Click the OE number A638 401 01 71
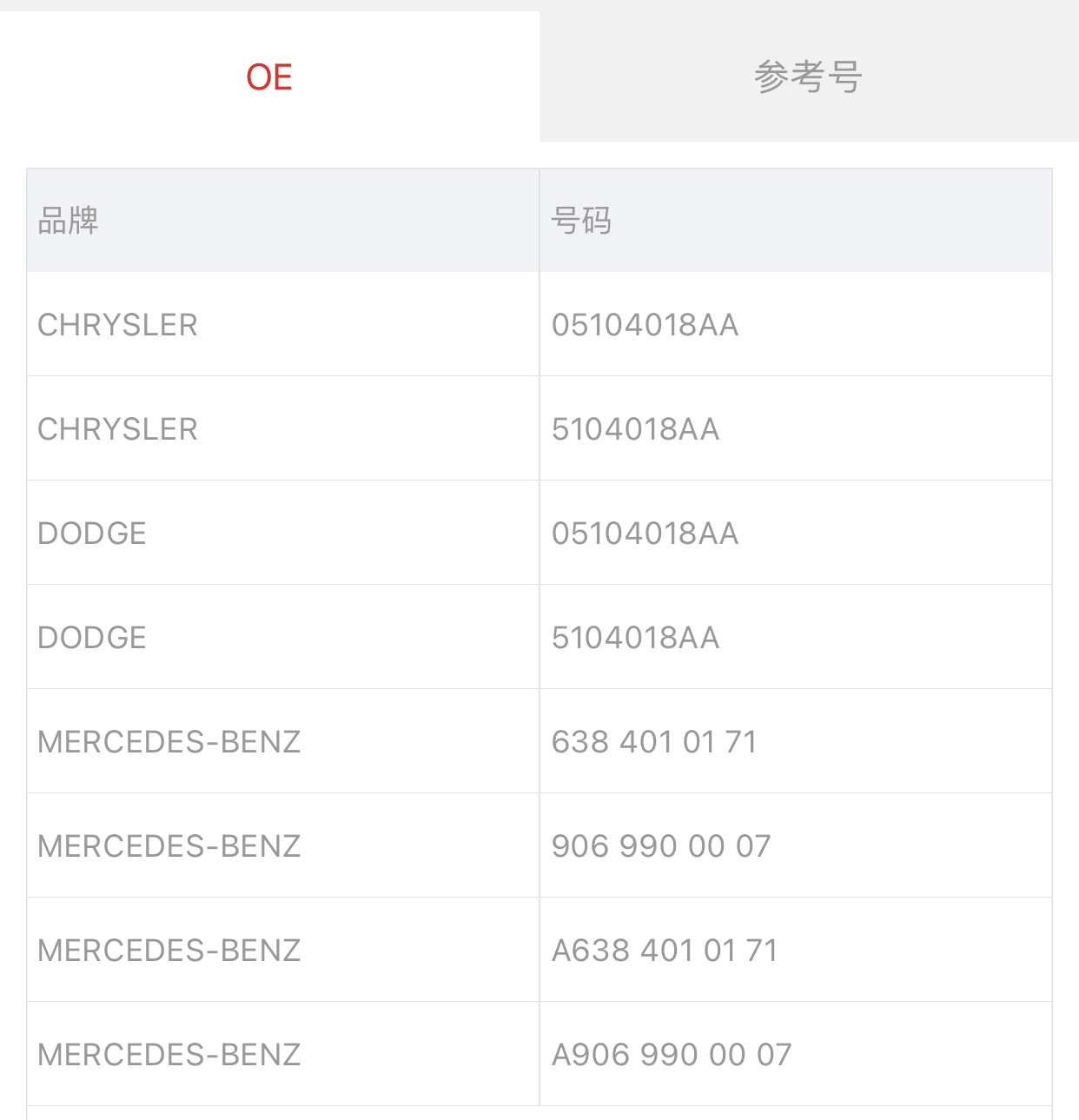Image resolution: width=1079 pixels, height=1120 pixels. pos(665,951)
